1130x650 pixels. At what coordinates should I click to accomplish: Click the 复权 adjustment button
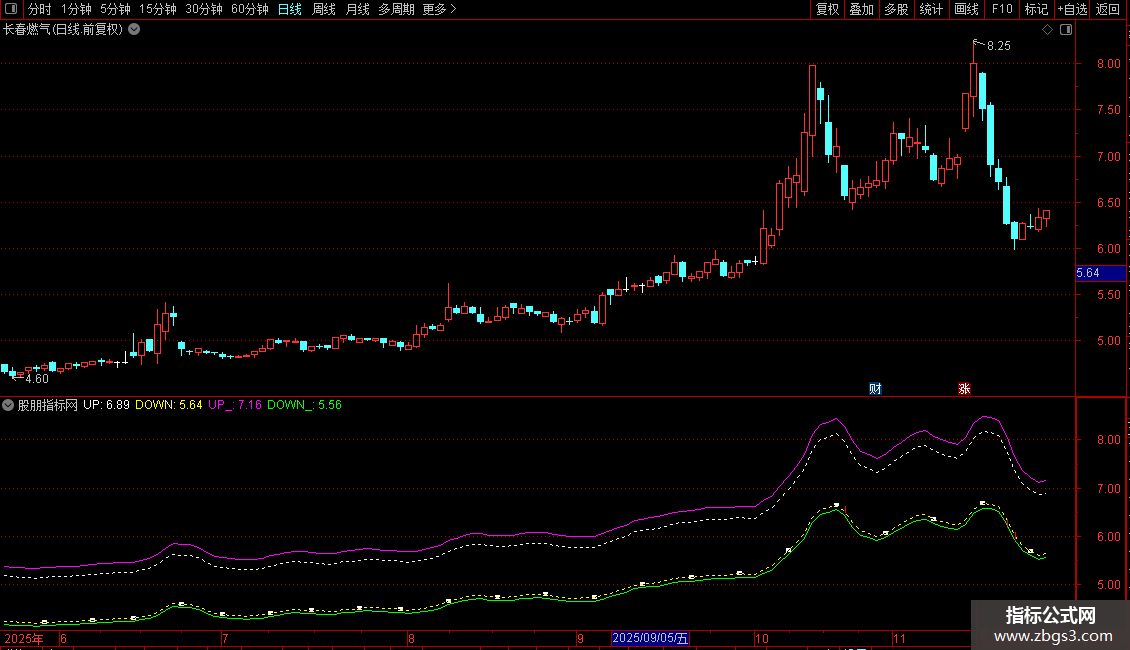pos(827,9)
